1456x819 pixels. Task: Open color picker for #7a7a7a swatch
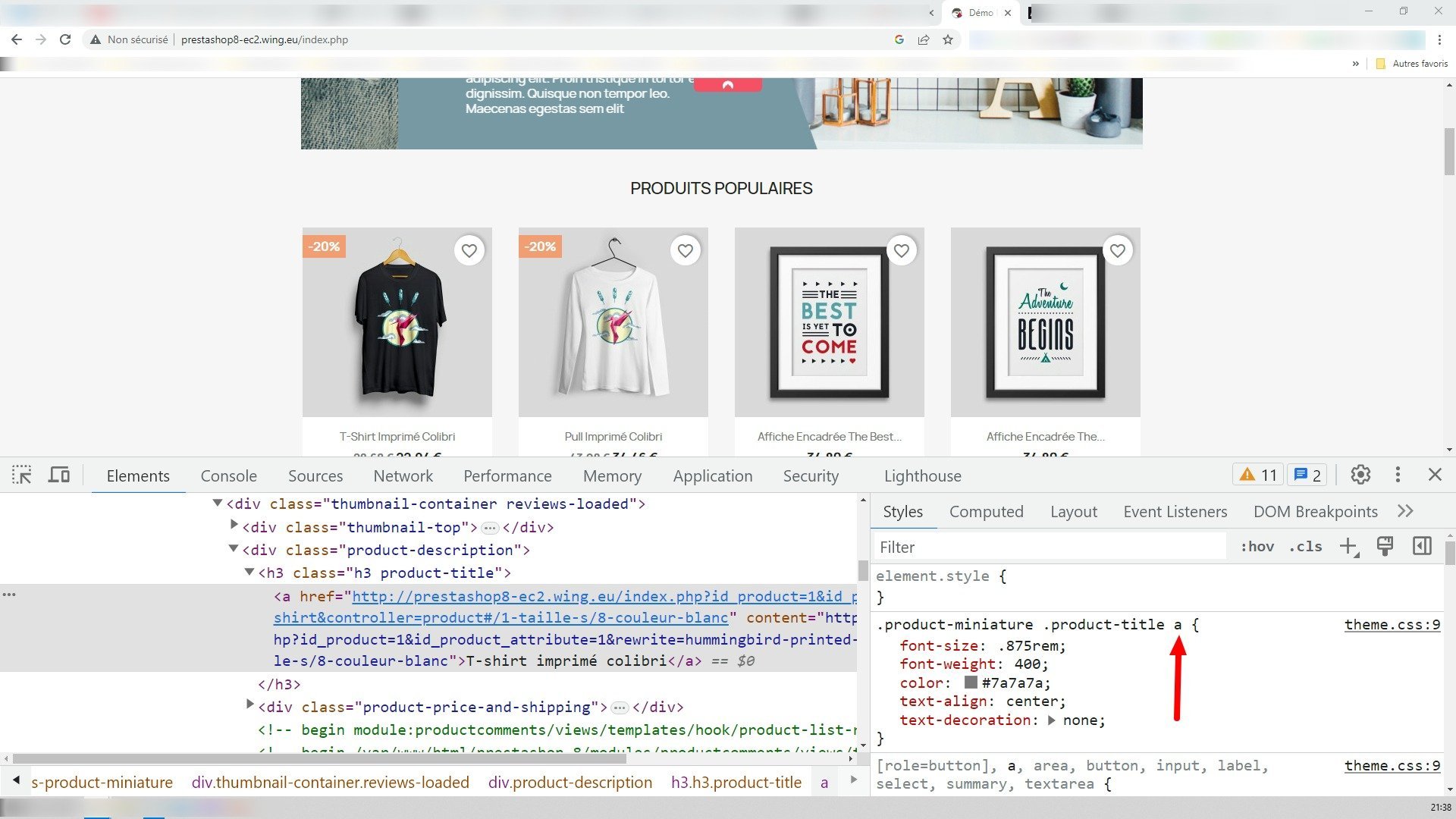click(x=970, y=682)
